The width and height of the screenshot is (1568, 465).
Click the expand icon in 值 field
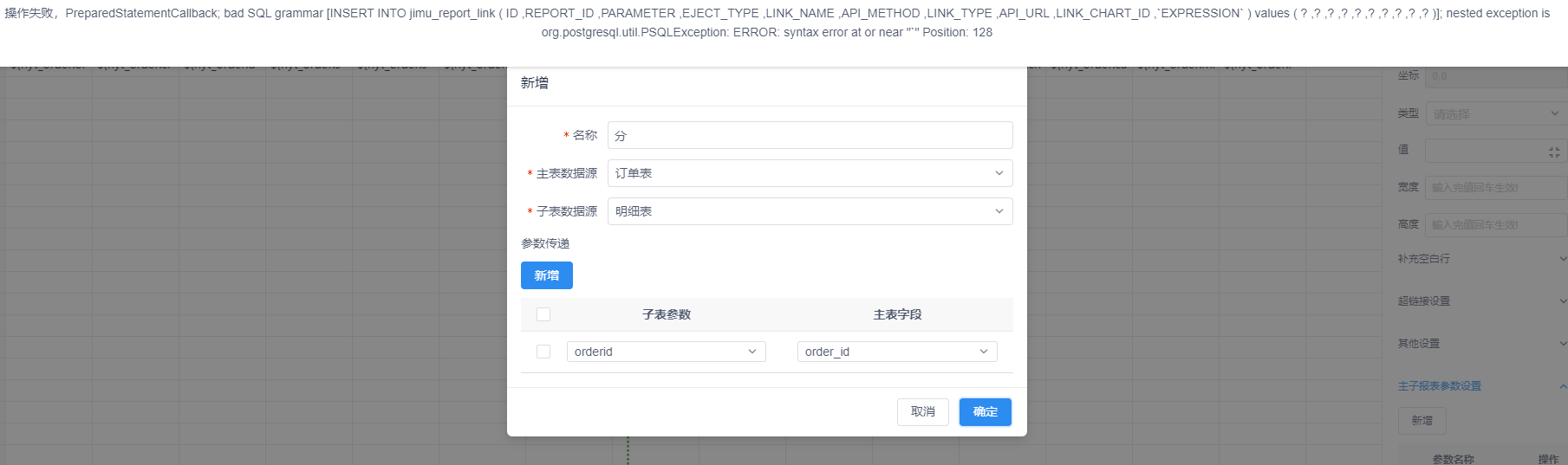pos(1554,152)
